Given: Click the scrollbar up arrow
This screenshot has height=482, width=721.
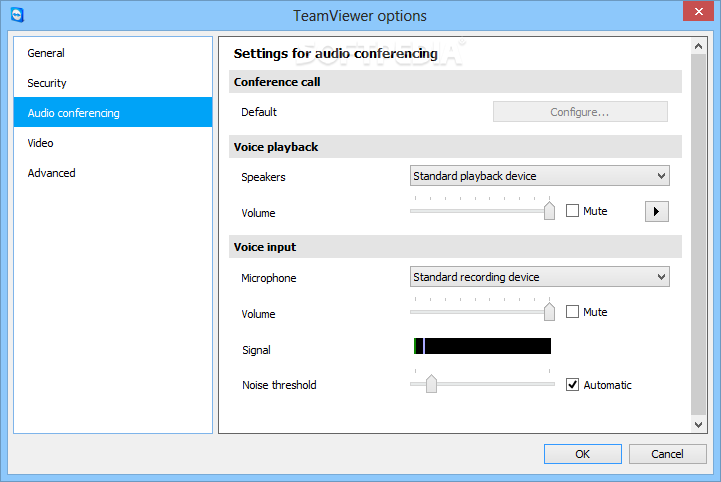Looking at the screenshot, I should click(698, 46).
